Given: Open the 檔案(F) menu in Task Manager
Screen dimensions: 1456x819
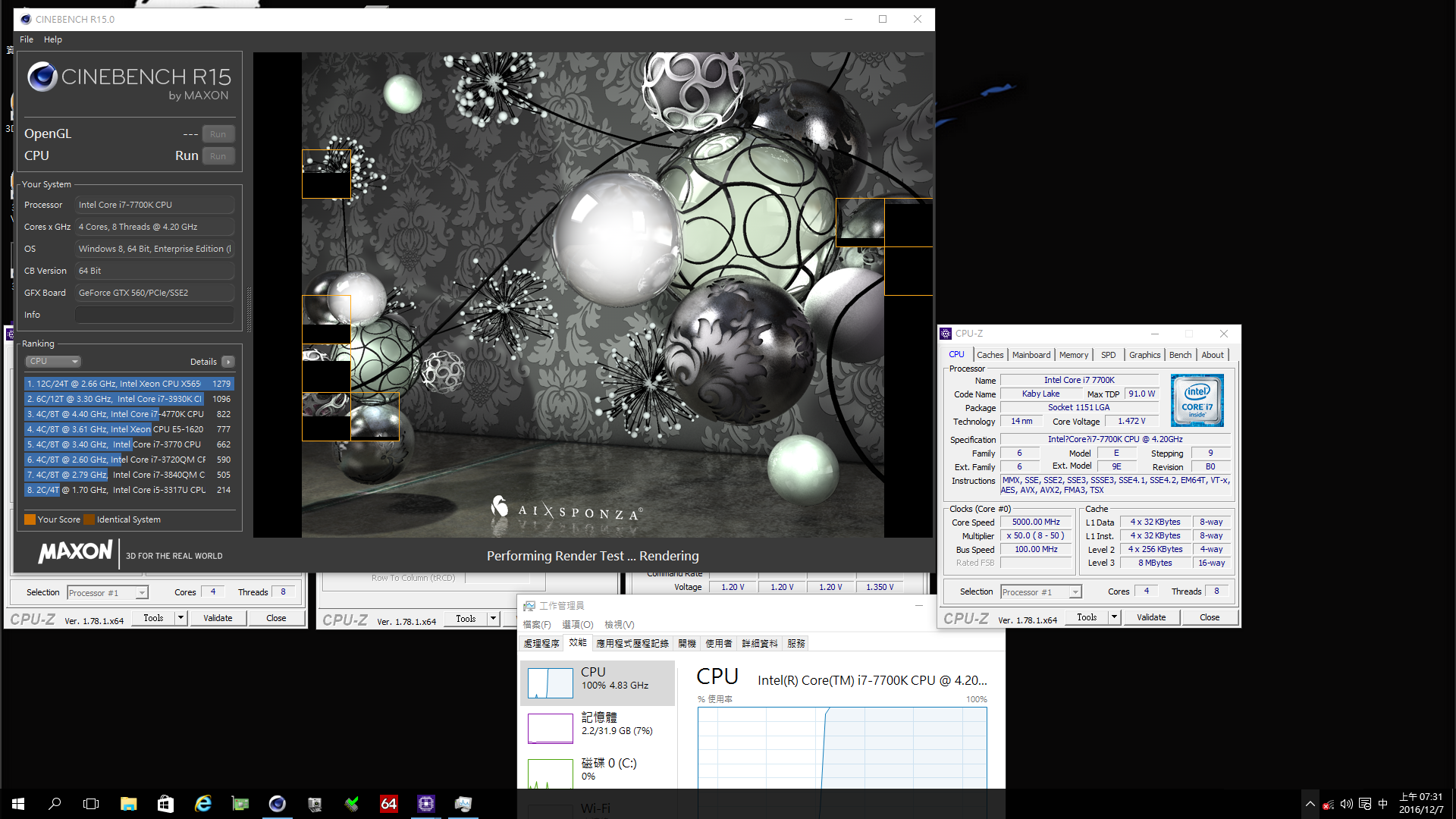Looking at the screenshot, I should [537, 625].
